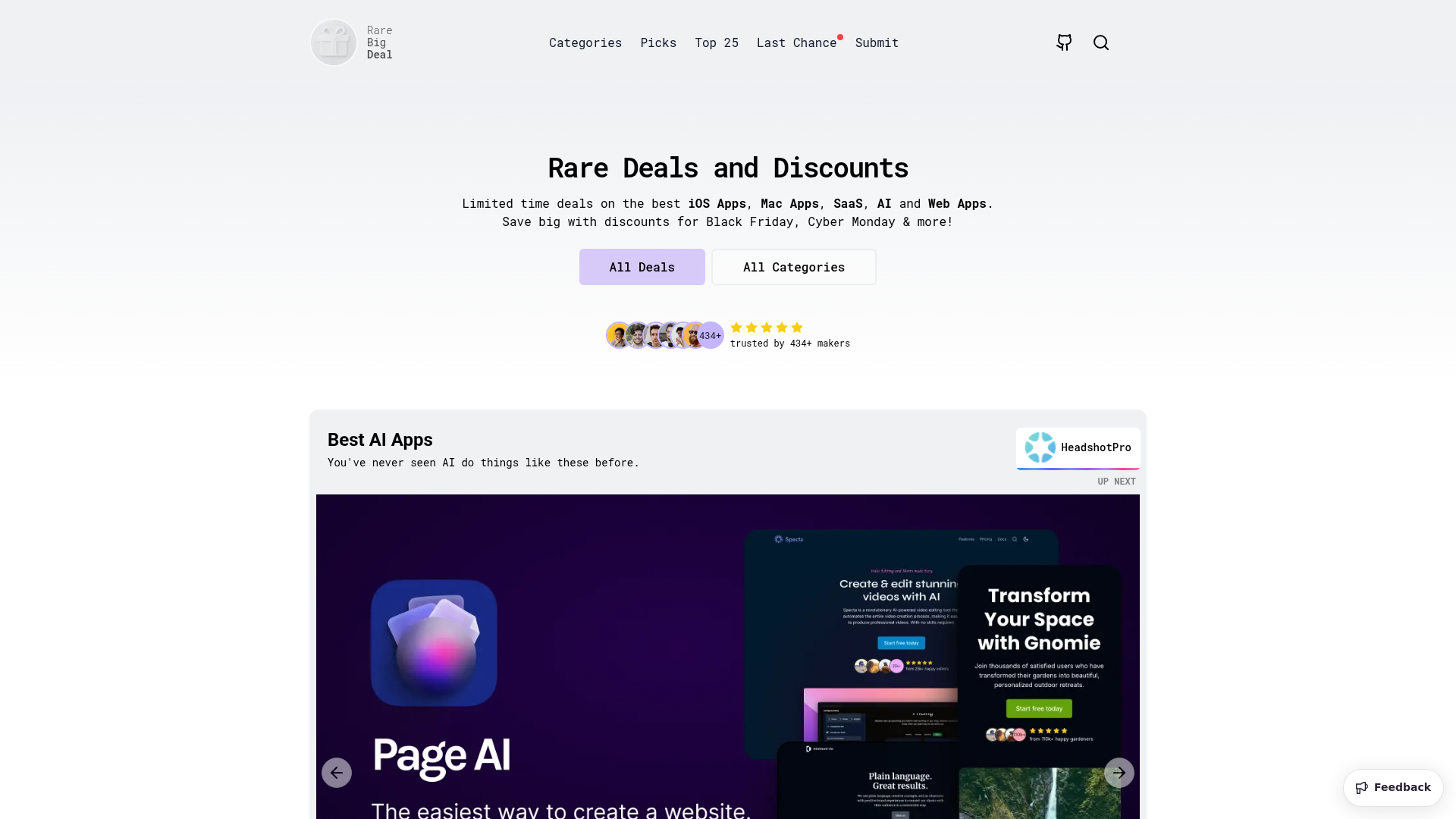Open the search magnifier icon
1456x819 pixels.
pyautogui.click(x=1101, y=42)
